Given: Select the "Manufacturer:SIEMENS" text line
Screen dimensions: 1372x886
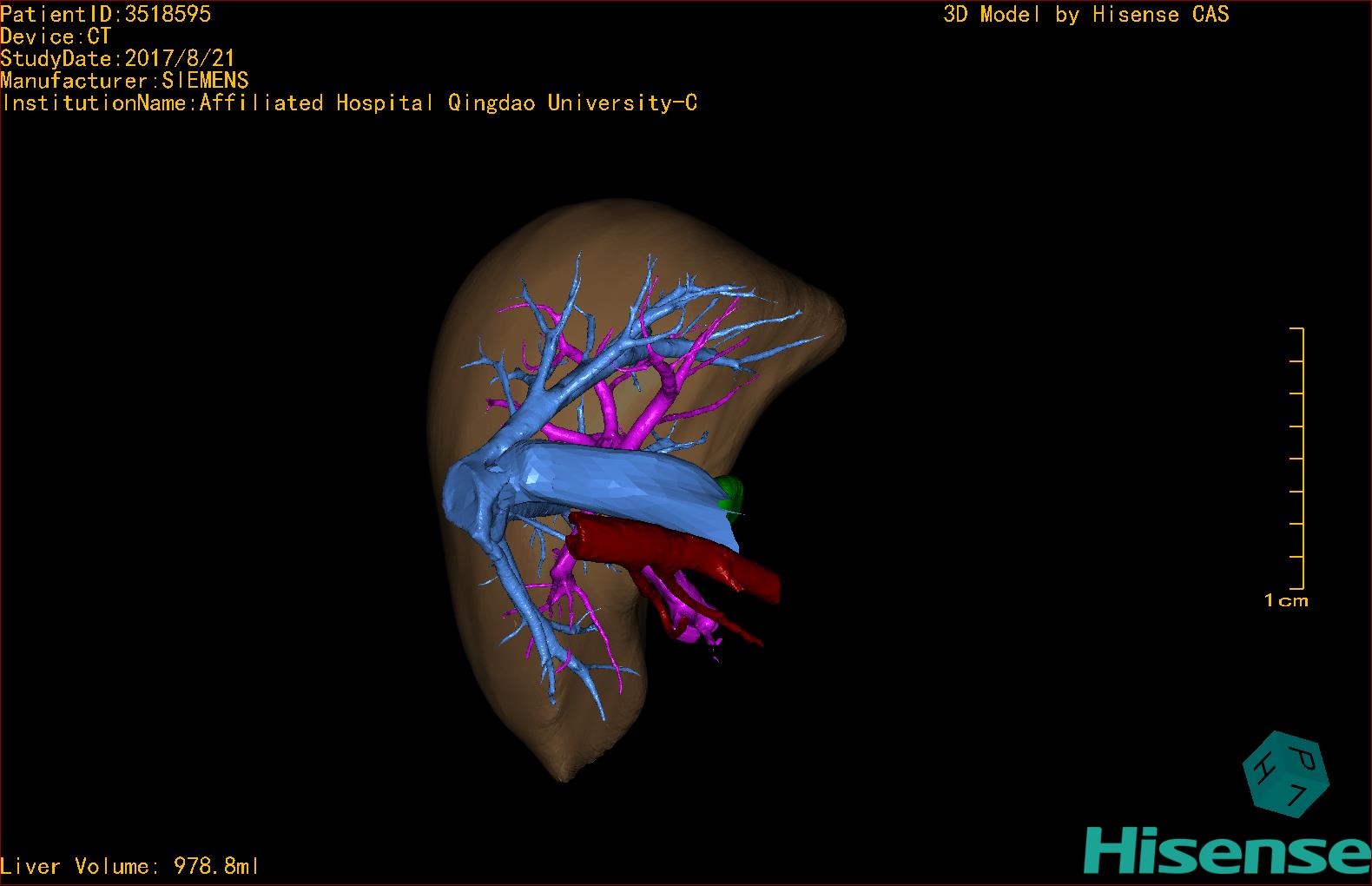Looking at the screenshot, I should click(124, 81).
